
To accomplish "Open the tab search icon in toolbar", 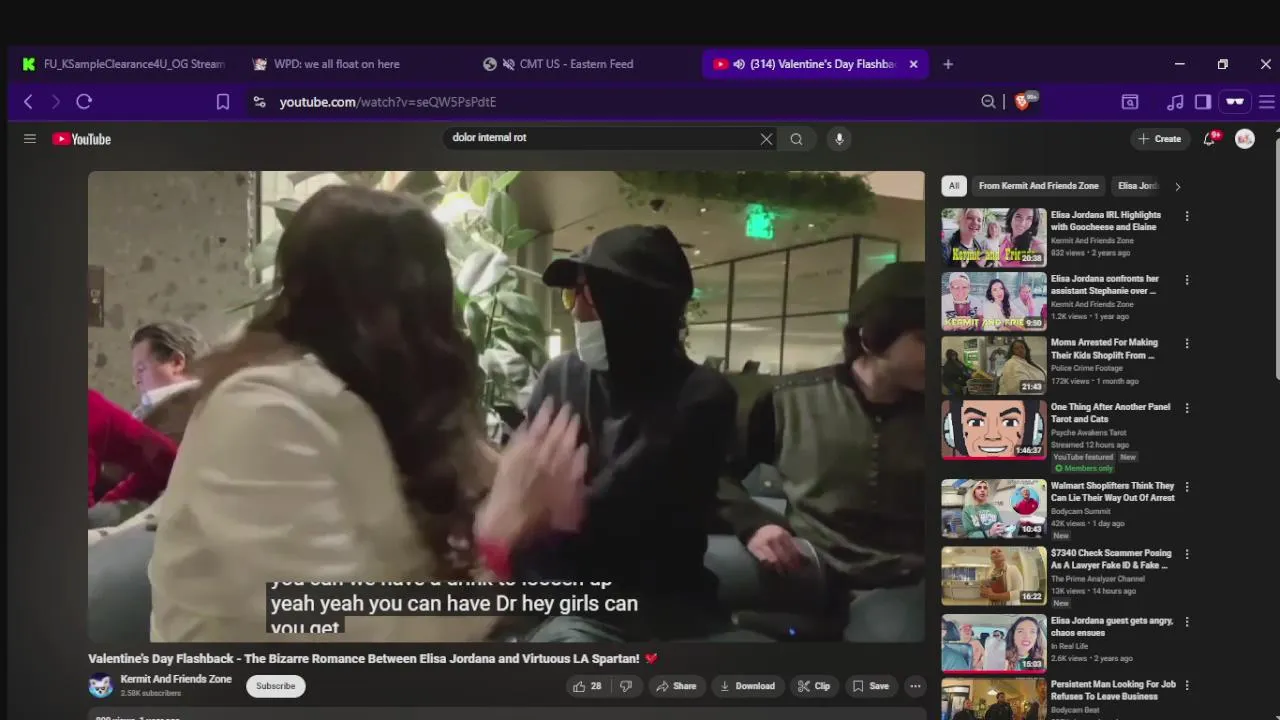I will tap(1130, 101).
